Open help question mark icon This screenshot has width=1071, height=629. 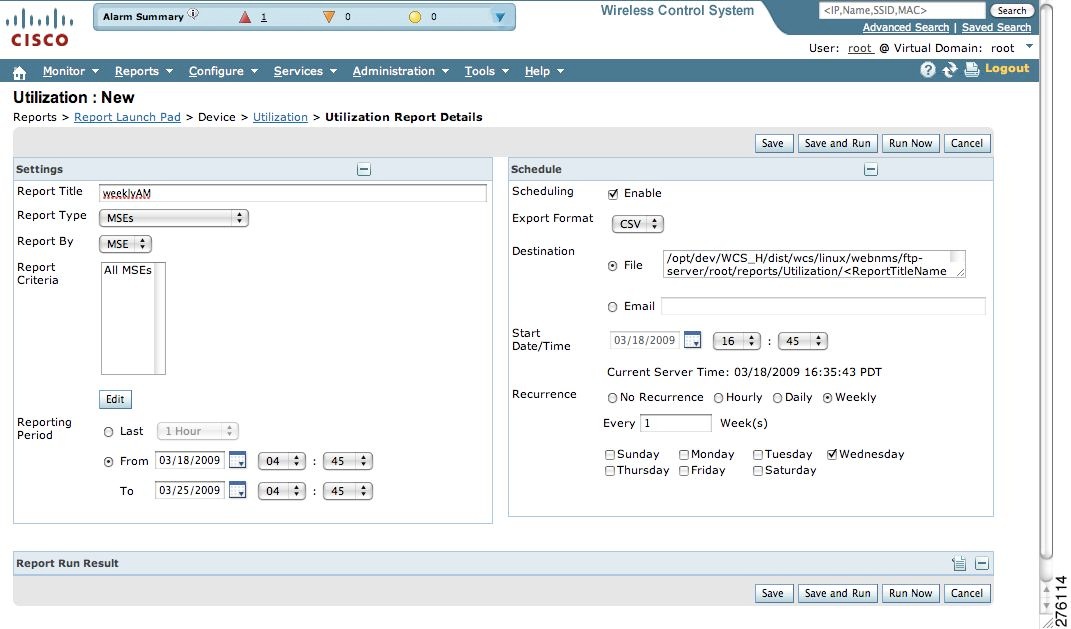927,70
